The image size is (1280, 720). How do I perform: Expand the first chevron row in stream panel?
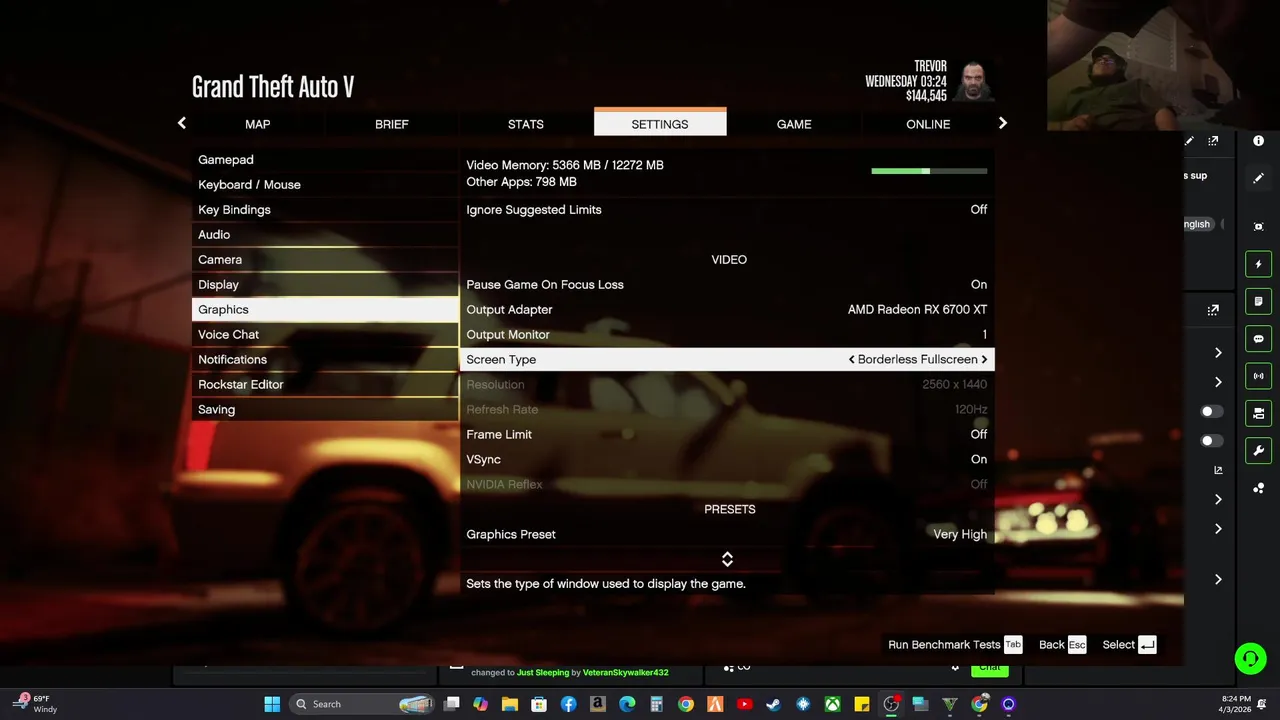click(1218, 353)
